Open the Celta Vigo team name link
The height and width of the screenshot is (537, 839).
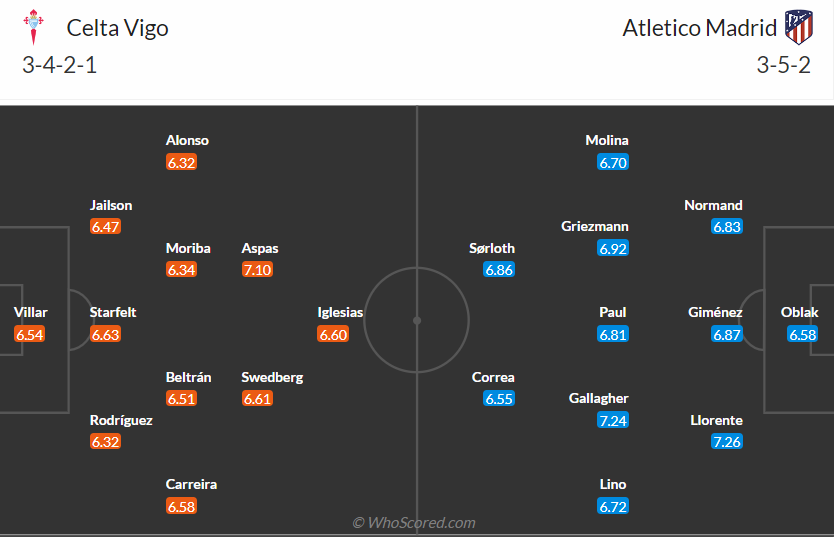(x=118, y=27)
